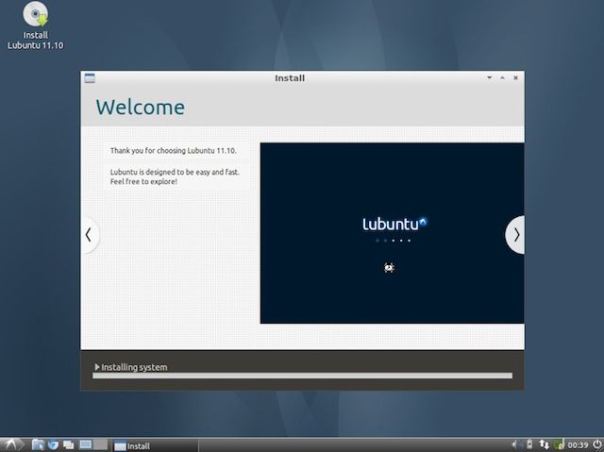Maximize the Install window
The width and height of the screenshot is (604, 452).
tap(502, 78)
